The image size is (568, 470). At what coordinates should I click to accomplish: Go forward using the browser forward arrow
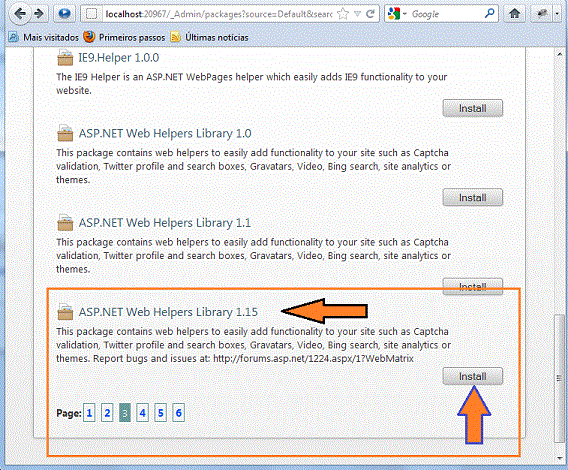(x=39, y=14)
